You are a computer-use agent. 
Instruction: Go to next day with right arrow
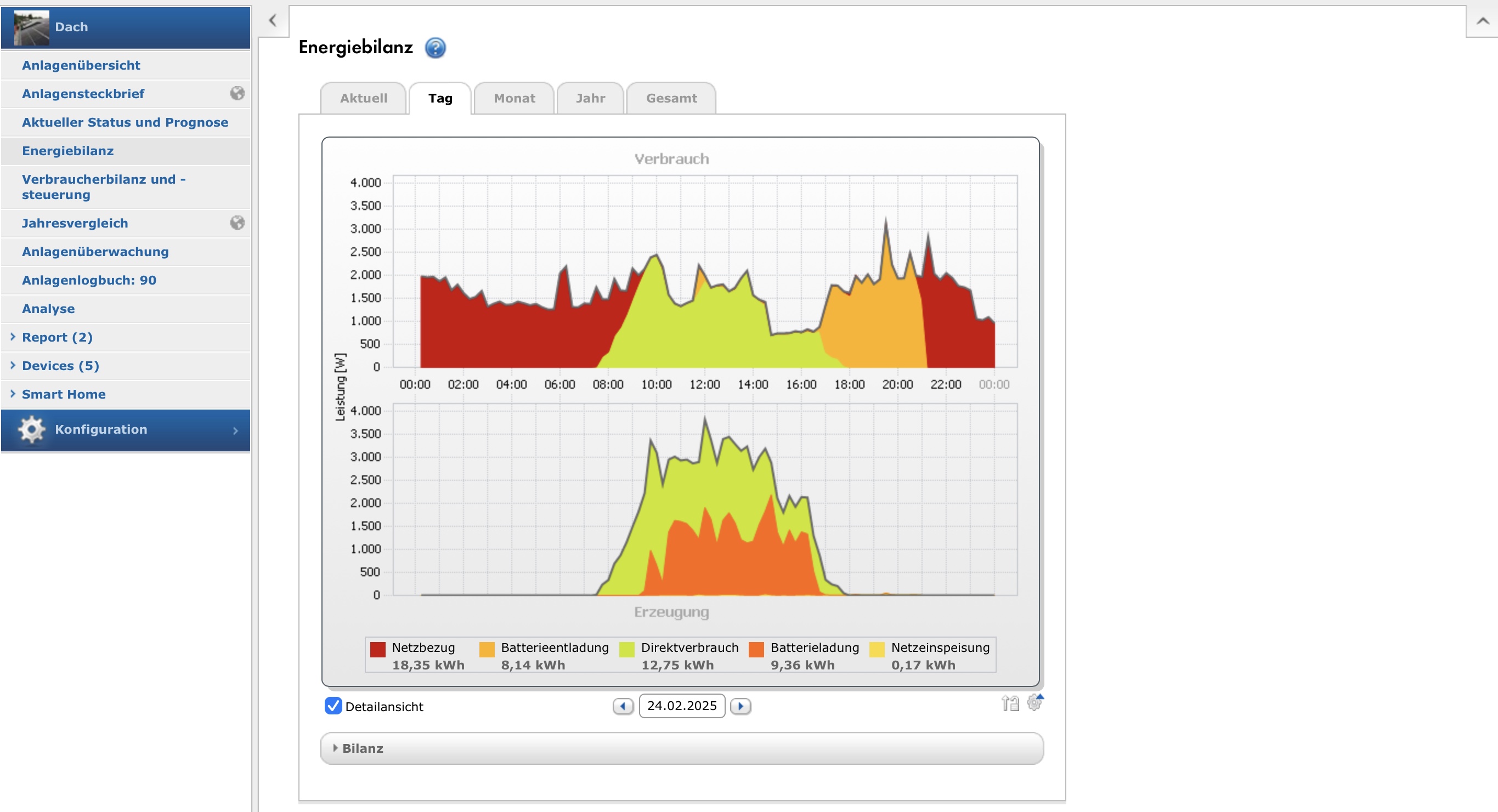coord(740,706)
